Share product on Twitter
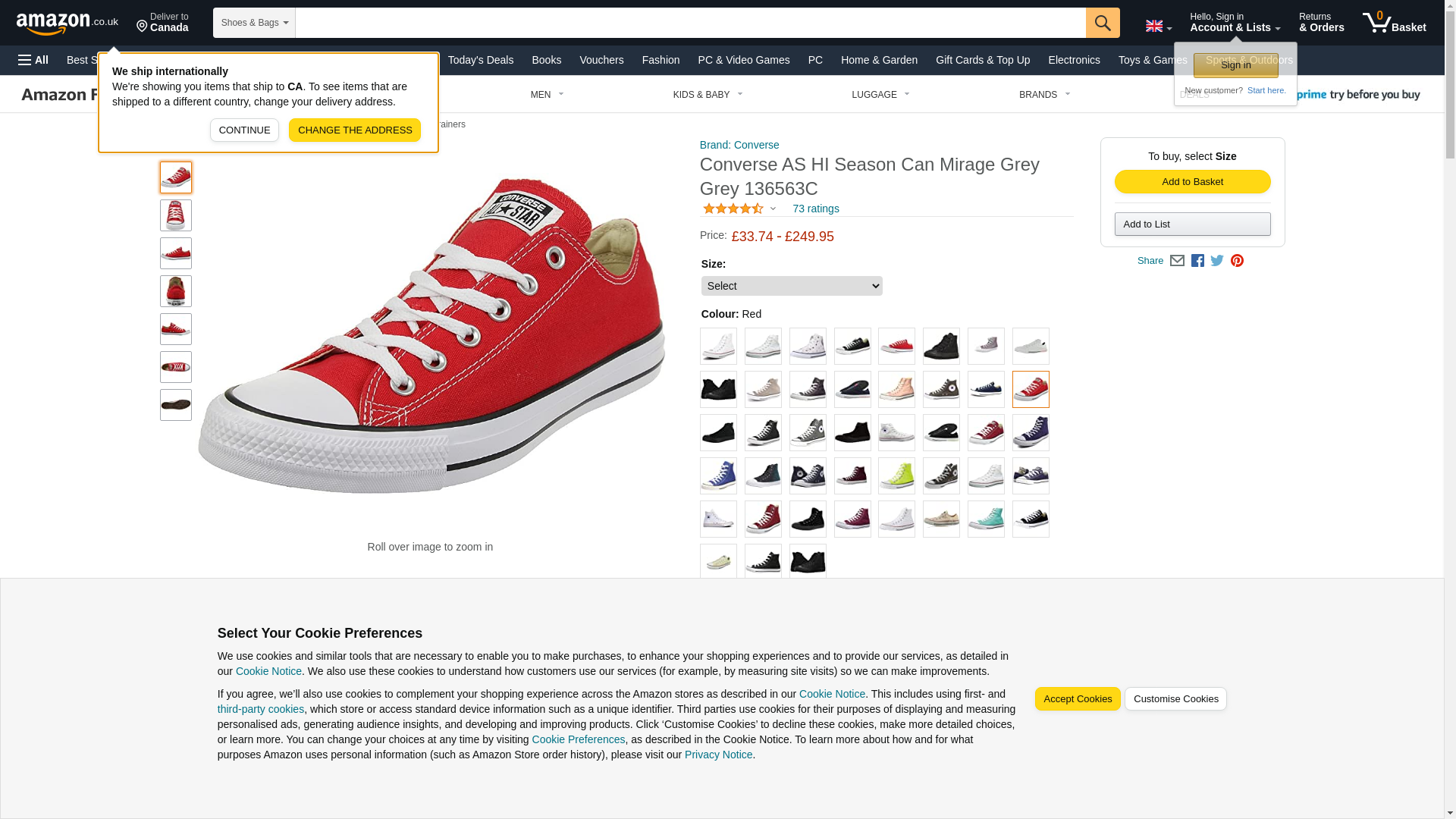Screen dimensions: 1456x819 1217,261
